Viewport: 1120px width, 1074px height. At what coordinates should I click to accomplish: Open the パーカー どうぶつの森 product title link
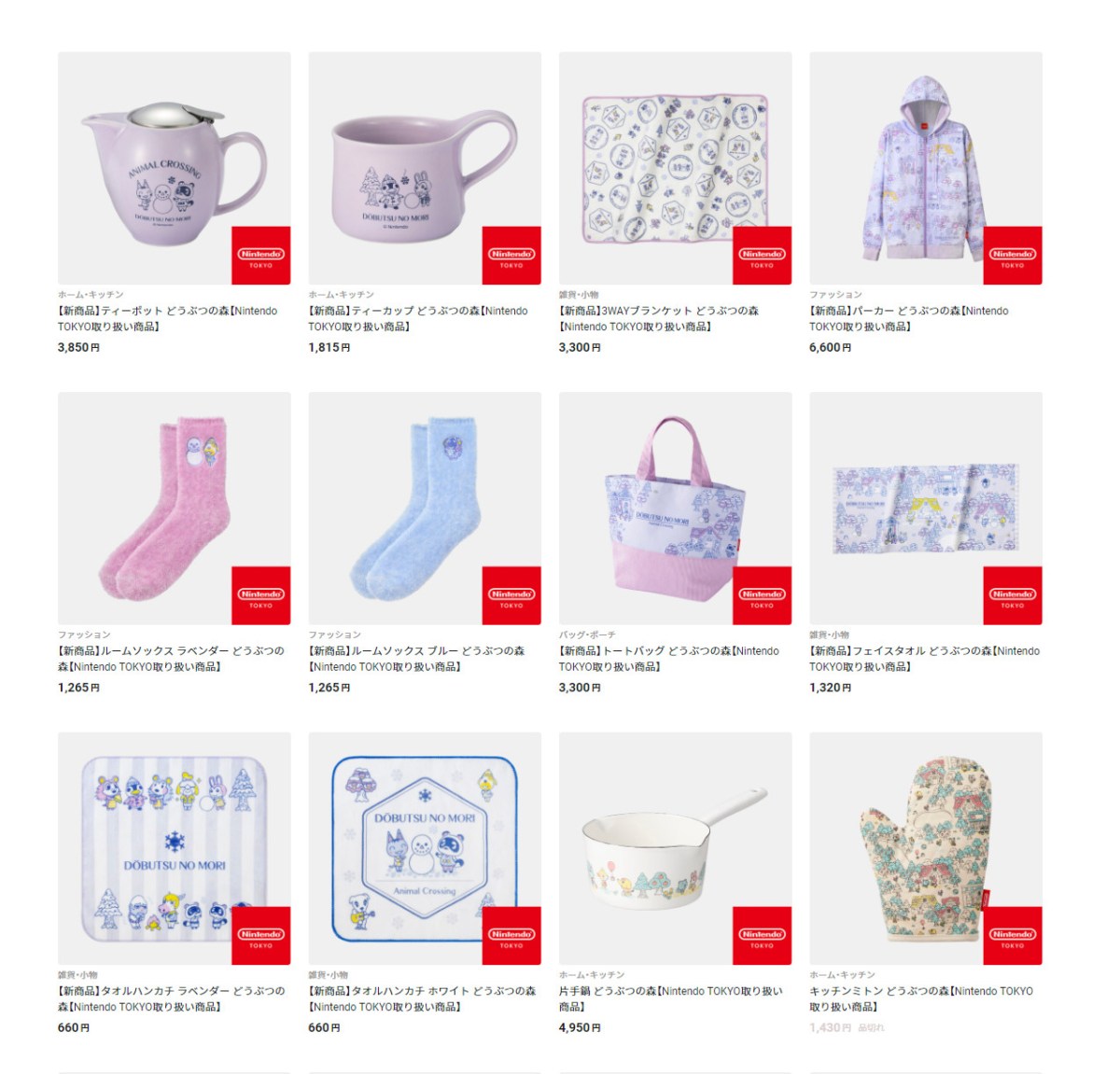[x=909, y=319]
